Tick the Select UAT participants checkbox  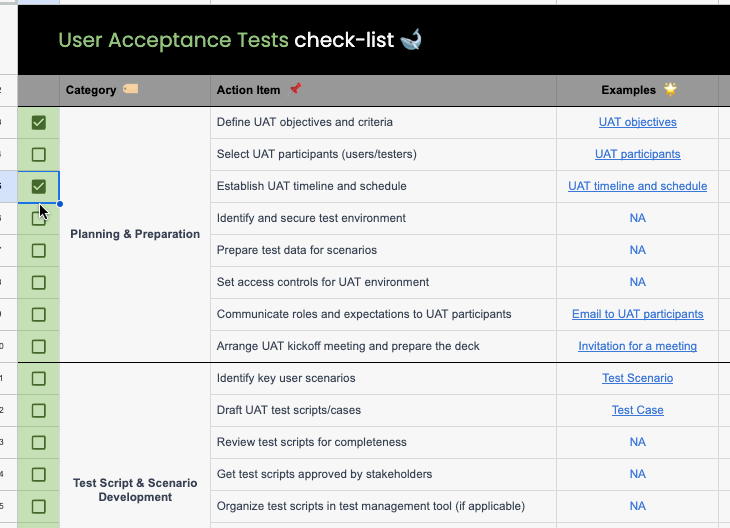click(39, 155)
